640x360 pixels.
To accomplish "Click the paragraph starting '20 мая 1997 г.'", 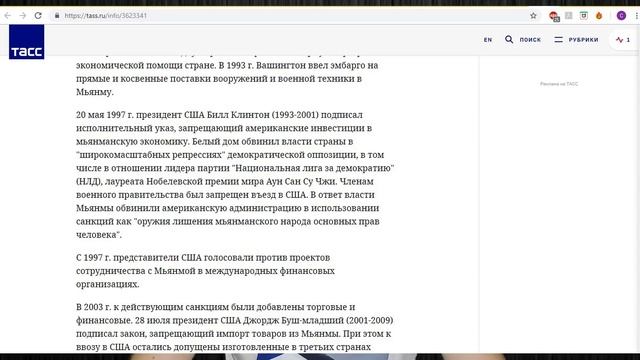I will [235, 175].
